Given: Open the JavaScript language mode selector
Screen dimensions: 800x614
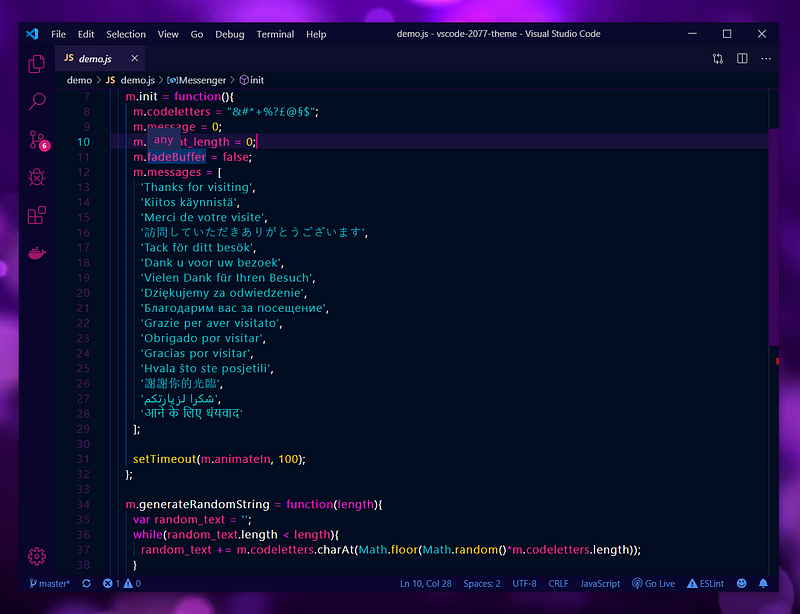Looking at the screenshot, I should (600, 583).
